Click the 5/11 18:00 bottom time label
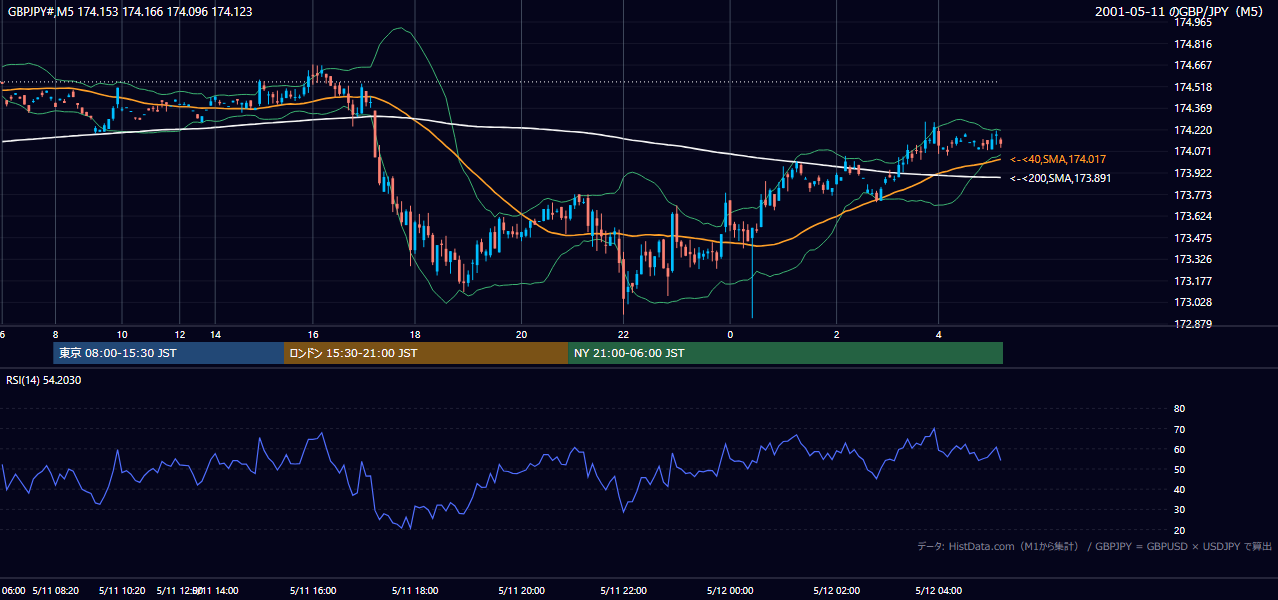The image size is (1278, 600). [x=413, y=591]
